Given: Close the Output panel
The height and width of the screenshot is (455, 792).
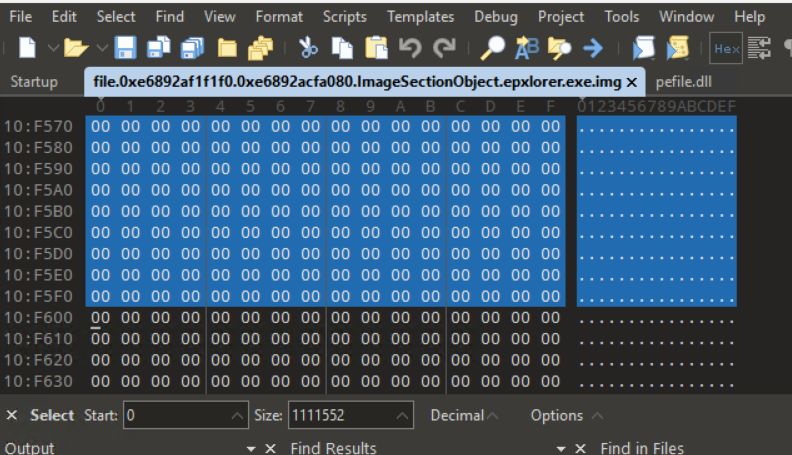Looking at the screenshot, I should [x=270, y=448].
